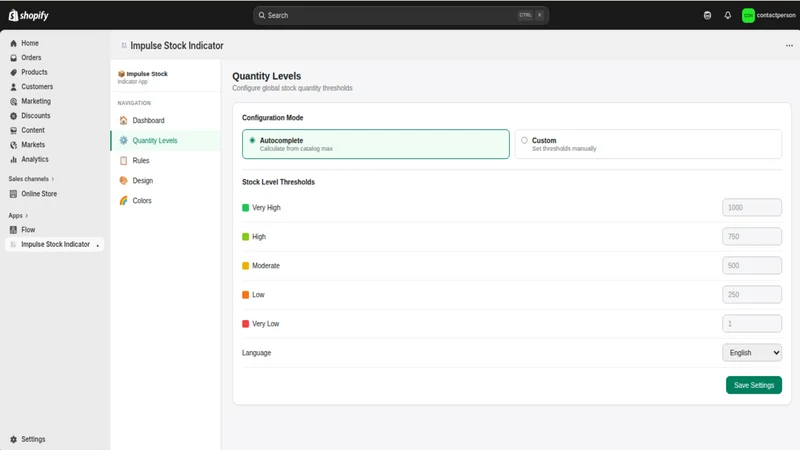Open the Products link in sidebar

pos(34,72)
